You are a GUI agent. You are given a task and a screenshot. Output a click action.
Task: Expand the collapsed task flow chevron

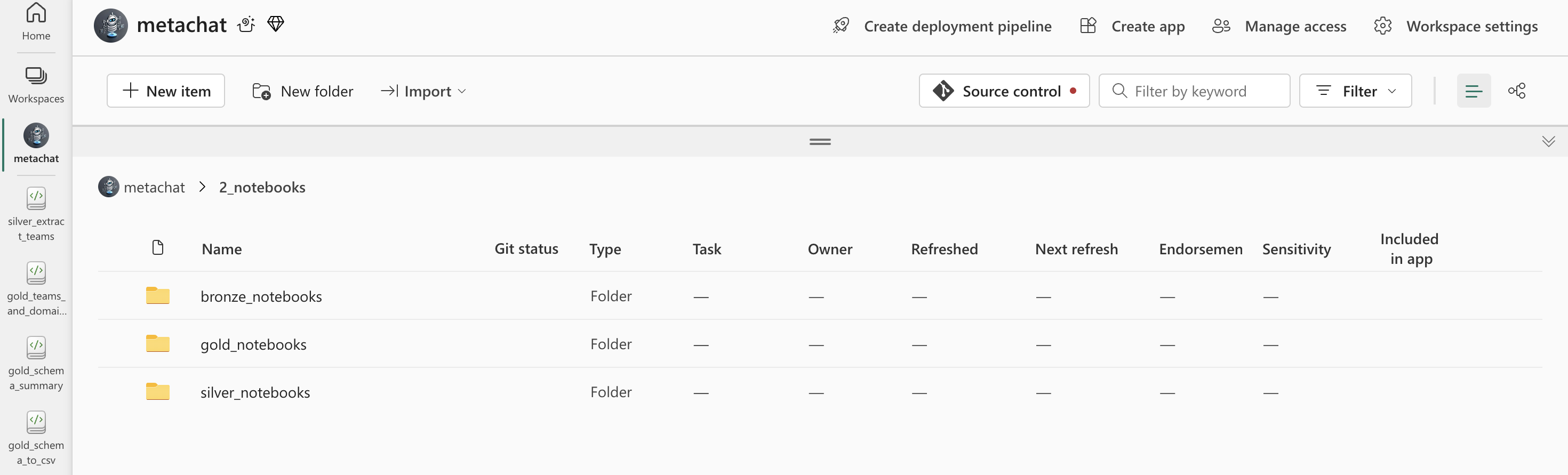tap(1548, 142)
